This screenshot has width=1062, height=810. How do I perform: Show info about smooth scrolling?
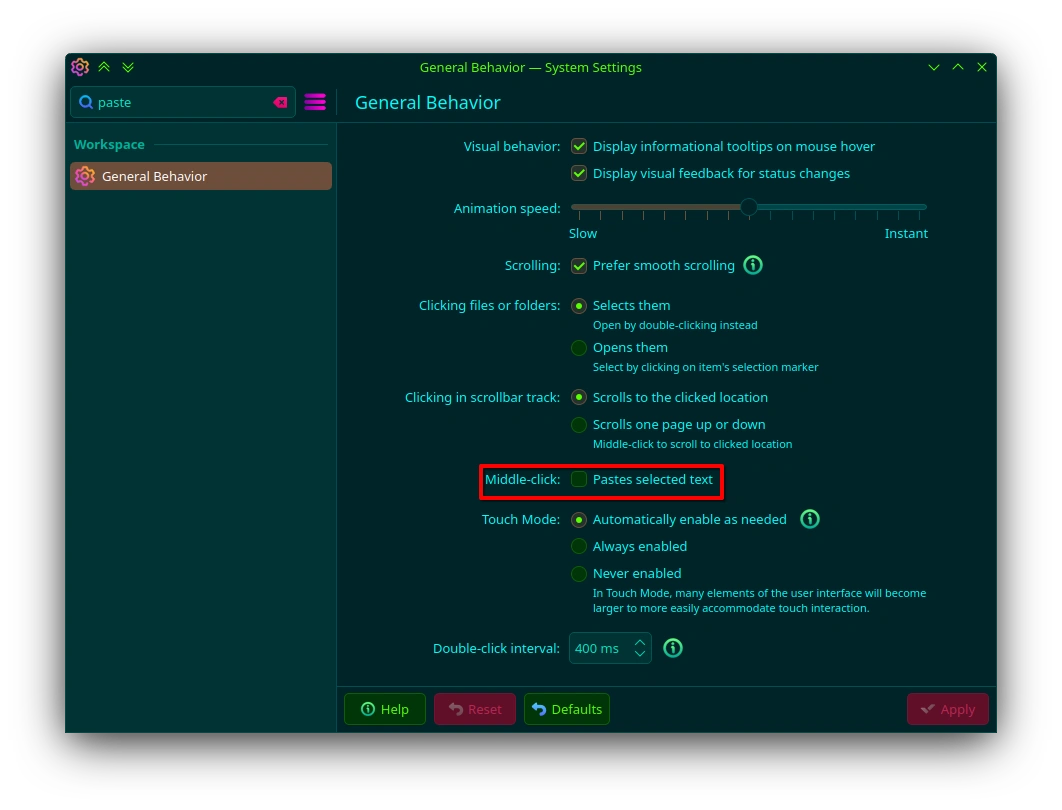point(752,265)
